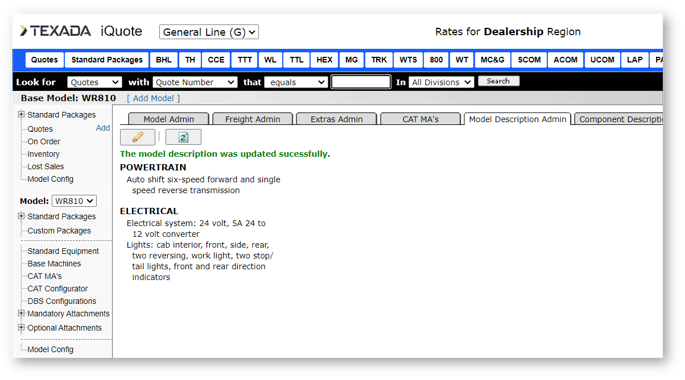Open the General Line (G) dropdown

point(209,32)
